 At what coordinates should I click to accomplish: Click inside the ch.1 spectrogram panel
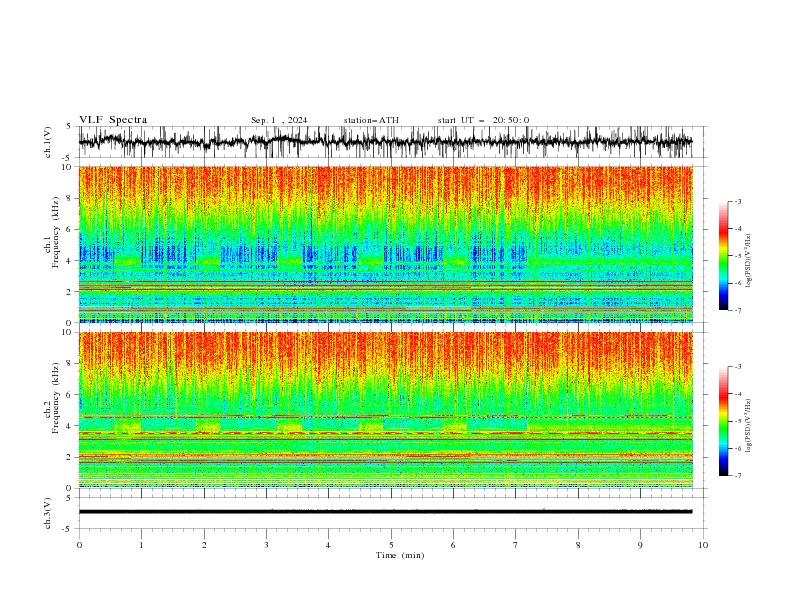tap(385, 244)
